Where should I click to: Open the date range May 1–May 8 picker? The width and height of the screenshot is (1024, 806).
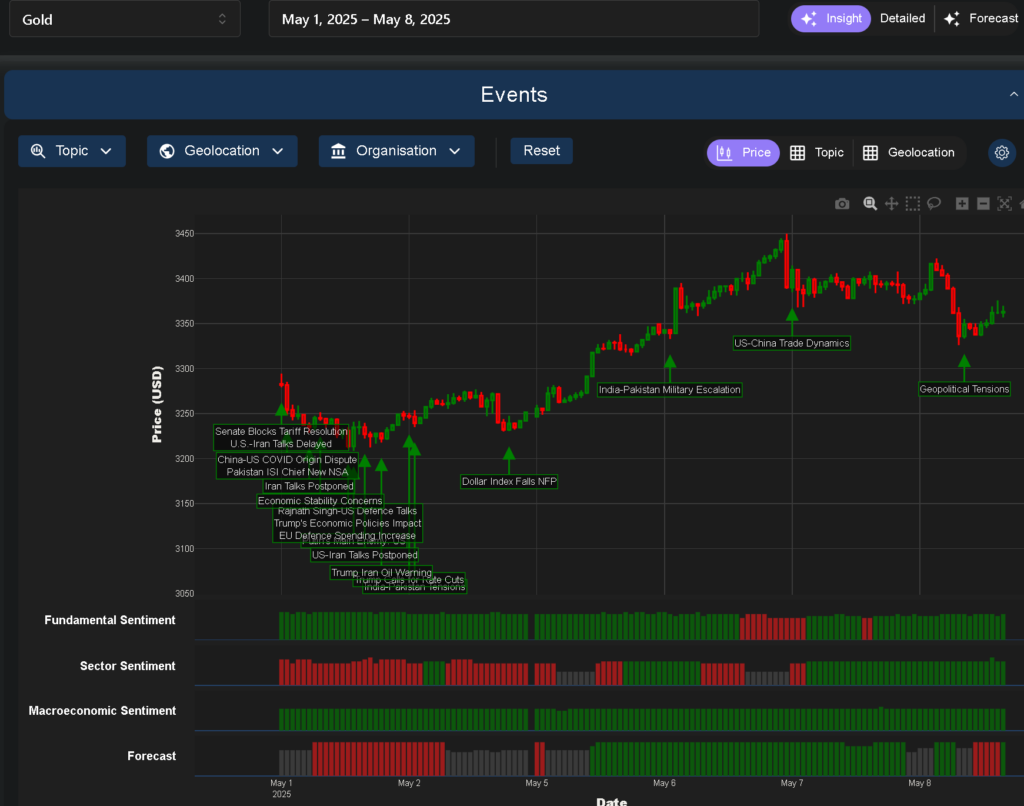[x=514, y=19]
